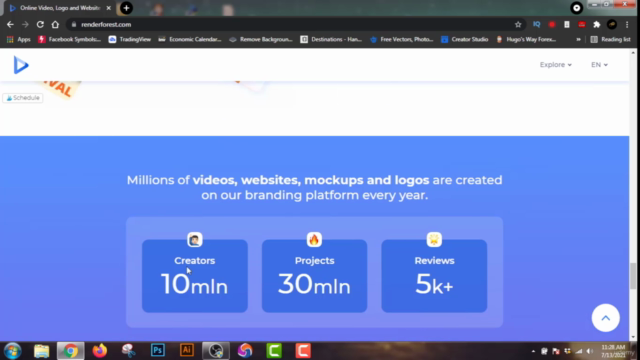Viewport: 640px width, 360px height.
Task: Open Illustrator from the taskbar
Action: [x=187, y=350]
